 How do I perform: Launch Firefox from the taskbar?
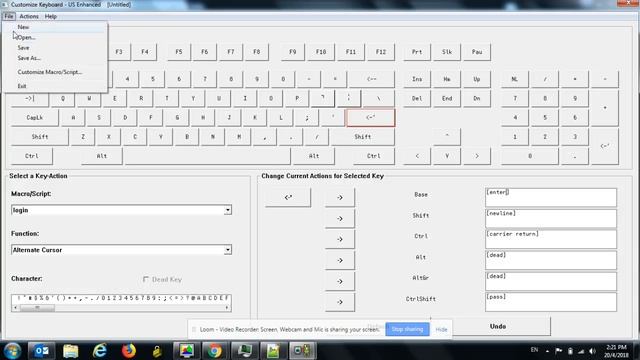tap(129, 351)
